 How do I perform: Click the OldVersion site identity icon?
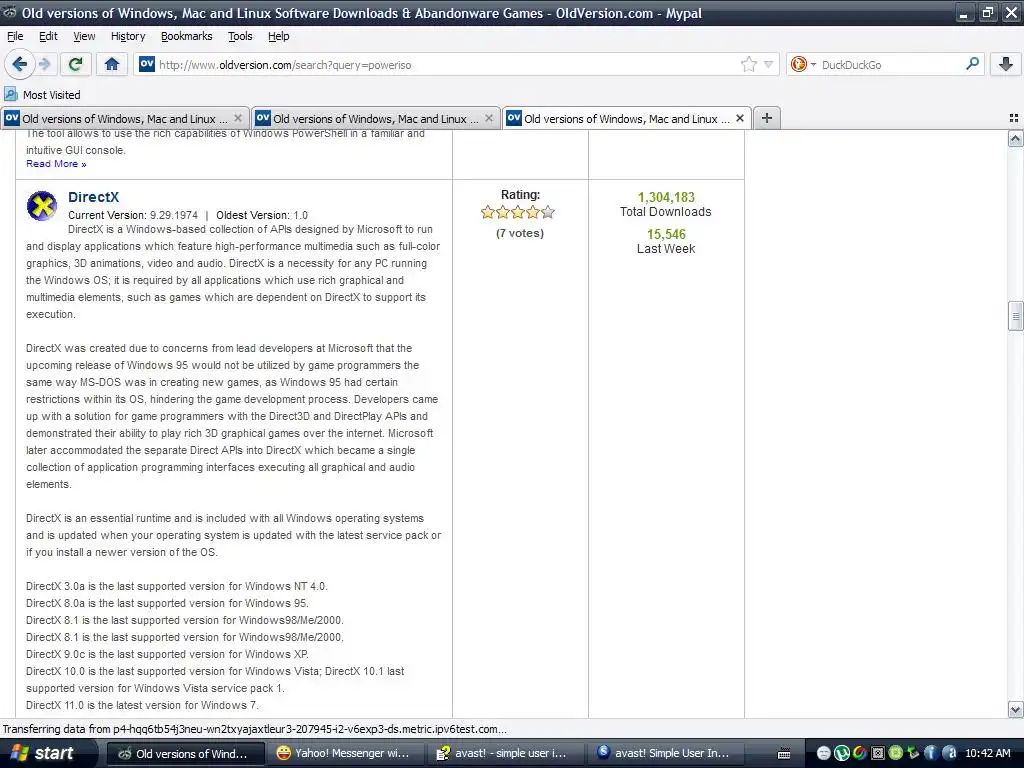(147, 64)
